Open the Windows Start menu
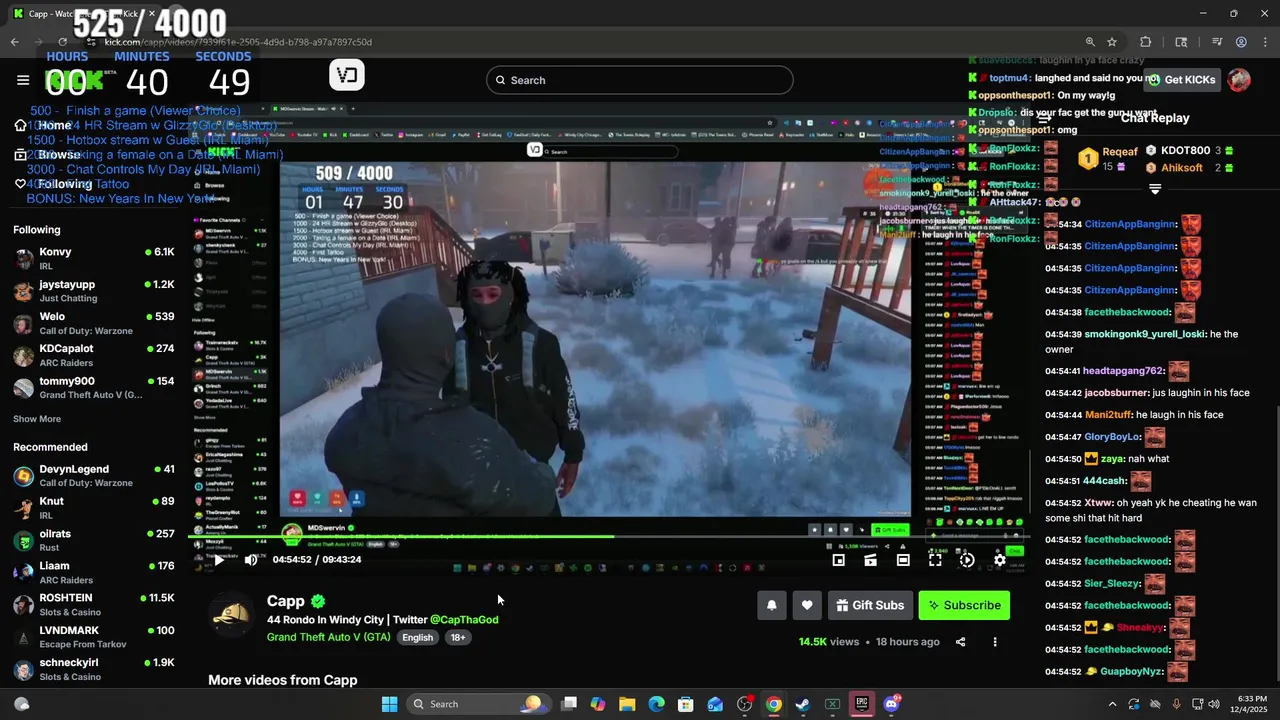 pos(390,704)
